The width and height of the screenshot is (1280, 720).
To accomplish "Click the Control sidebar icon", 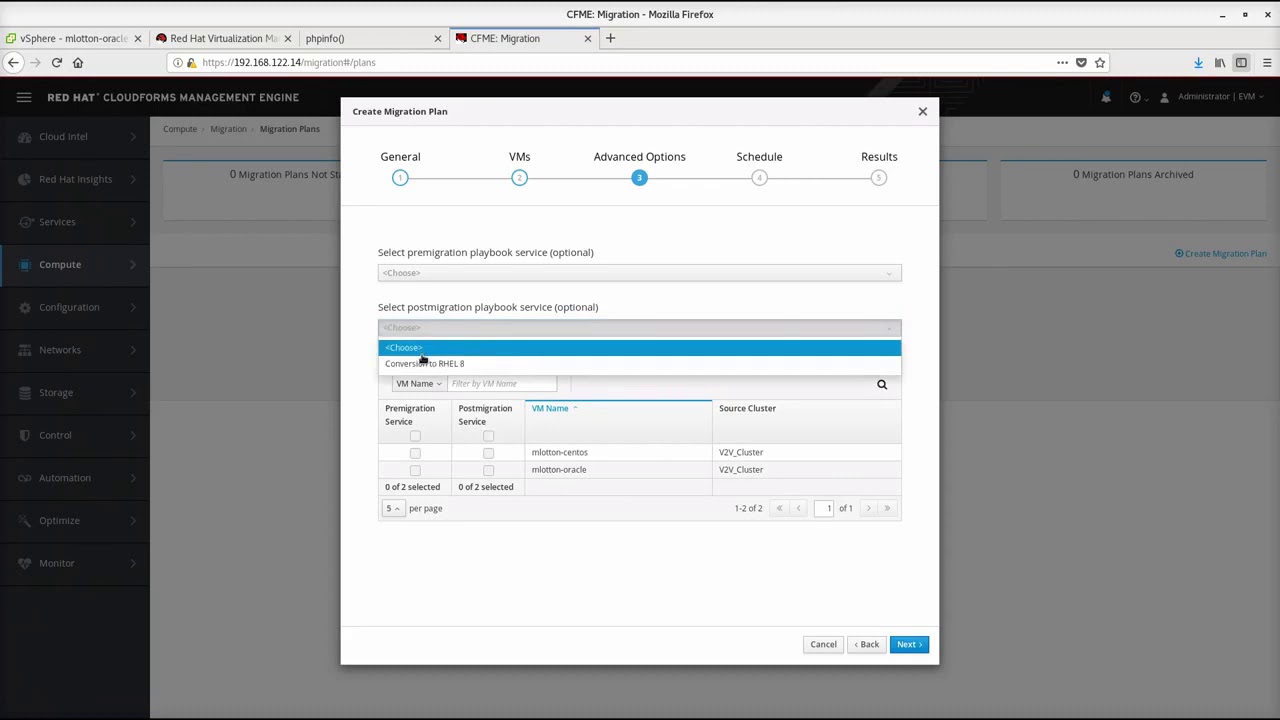I will [x=24, y=435].
